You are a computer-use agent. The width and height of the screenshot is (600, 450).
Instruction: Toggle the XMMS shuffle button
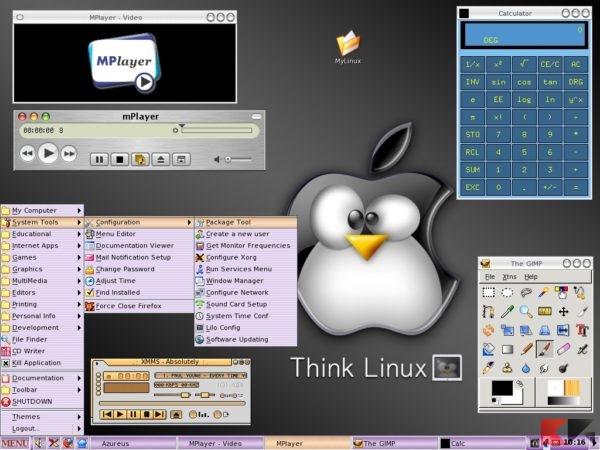pyautogui.click(x=199, y=414)
